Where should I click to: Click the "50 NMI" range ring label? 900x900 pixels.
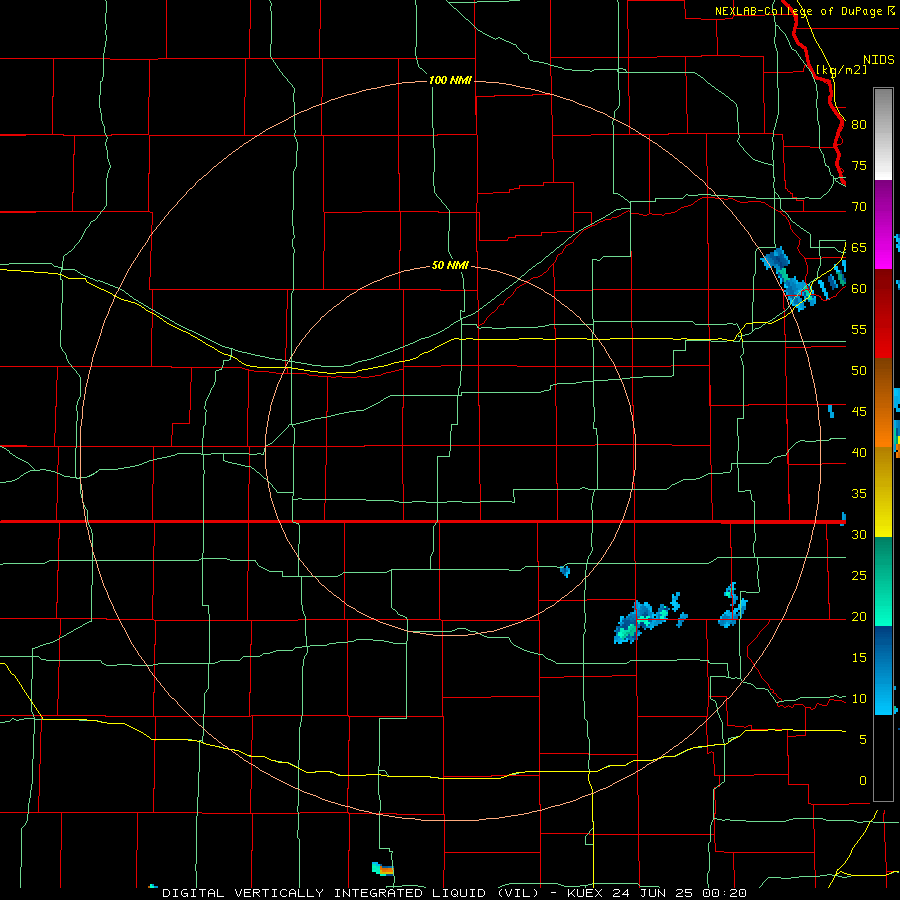tap(450, 265)
